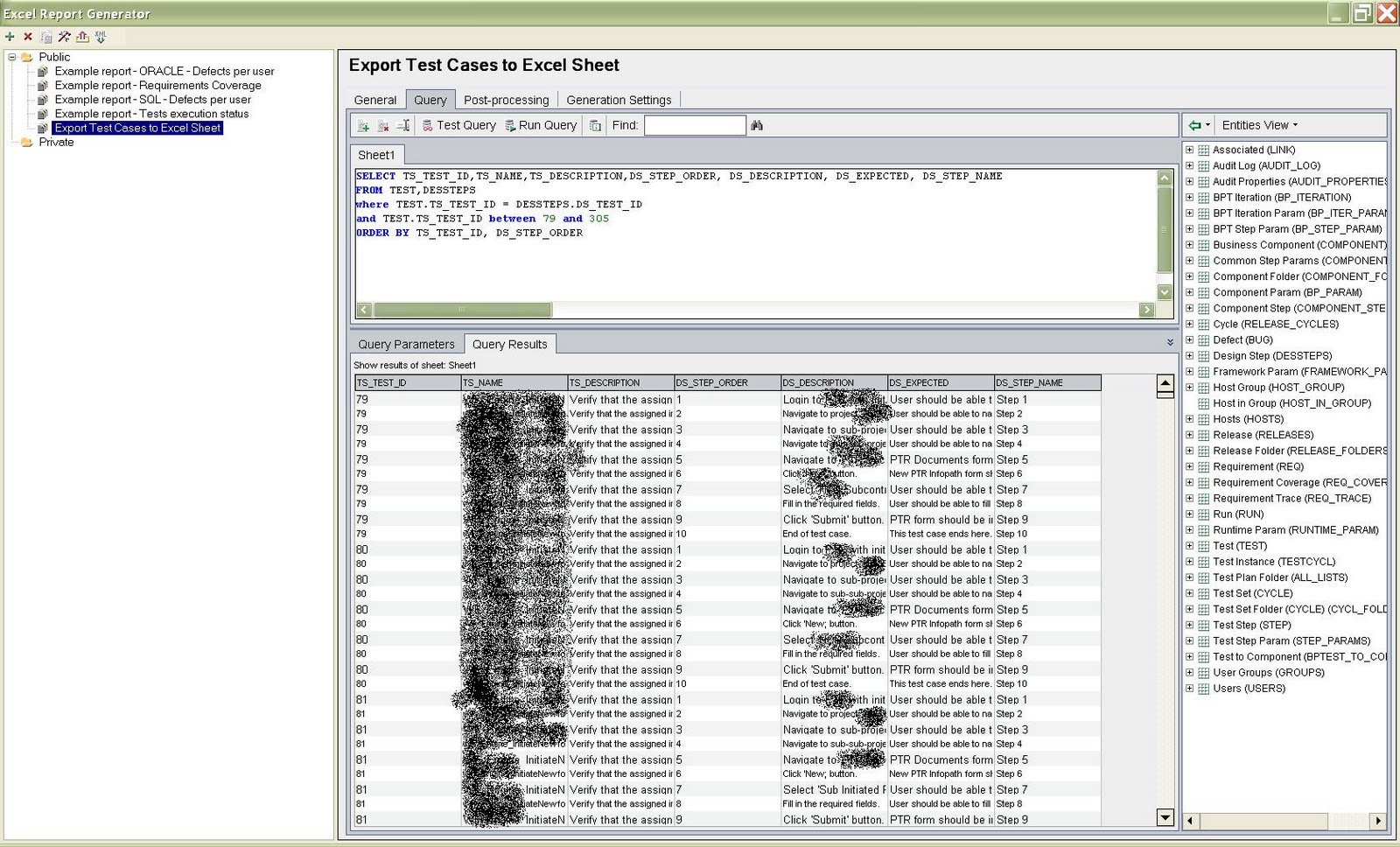Open the Entities View dropdown
Screen dimensions: 1400x847
tap(1258, 124)
